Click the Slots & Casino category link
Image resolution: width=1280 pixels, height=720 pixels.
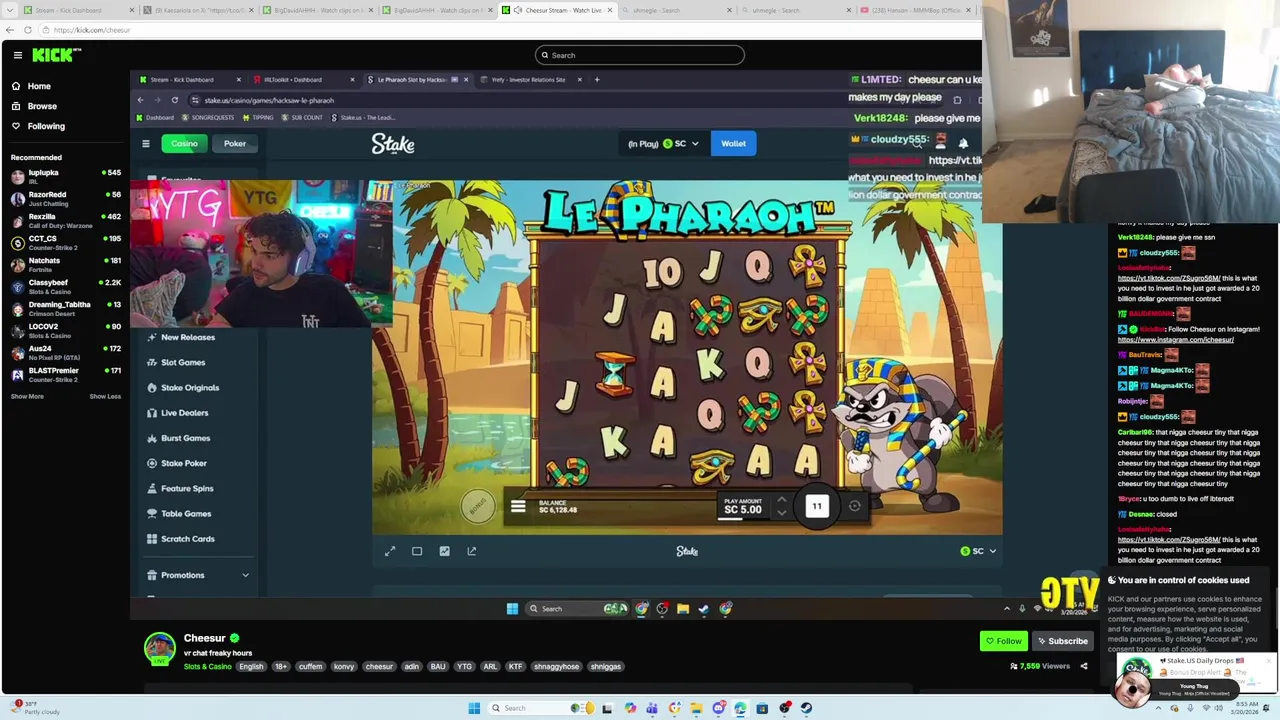point(208,666)
